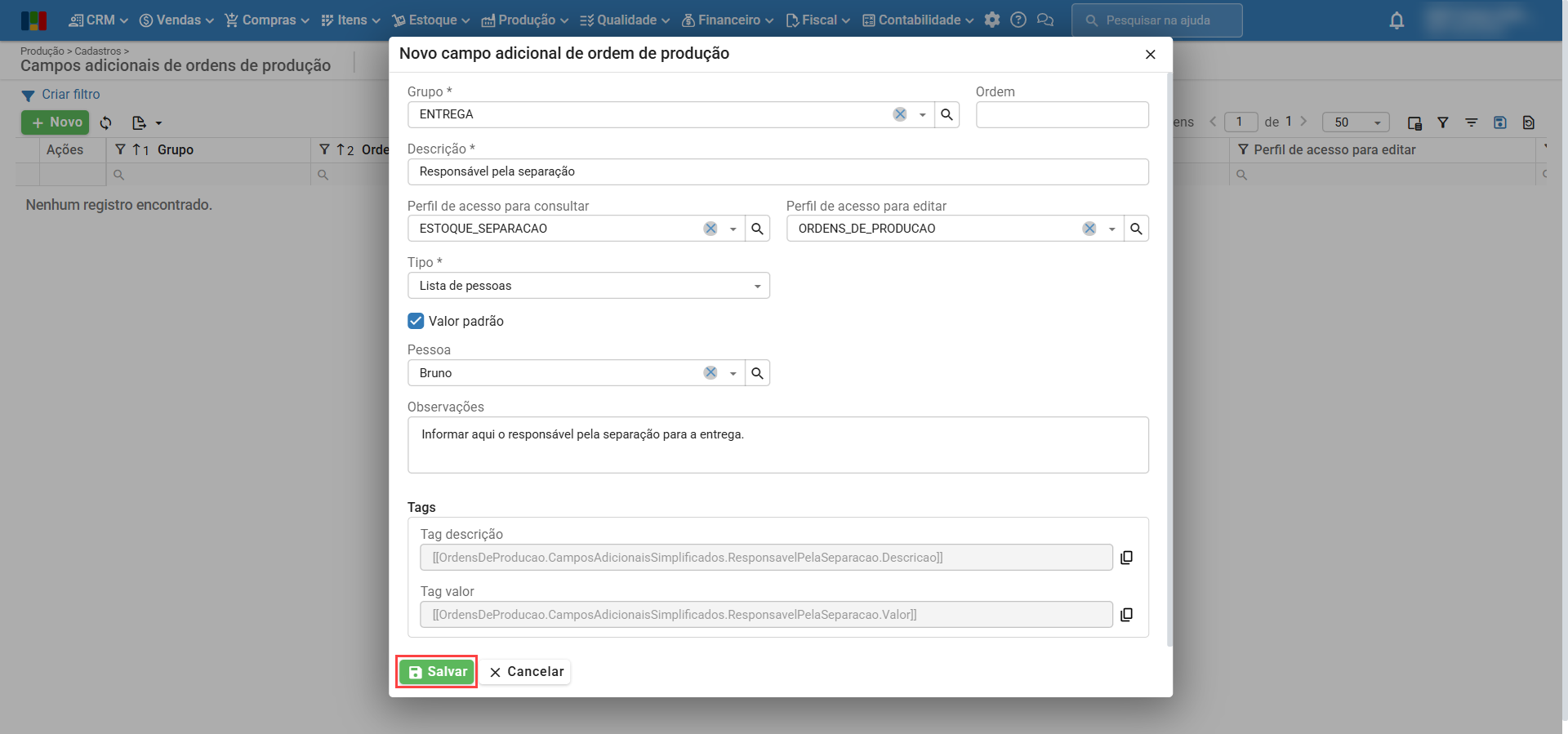This screenshot has height=734, width=1568.
Task: Save the new additional field
Action: pyautogui.click(x=437, y=672)
